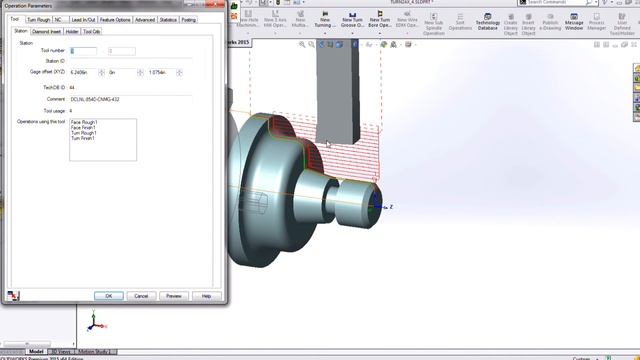The height and width of the screenshot is (360, 640).
Task: Open dropdown arrow under New Turning
Action: [325, 33]
